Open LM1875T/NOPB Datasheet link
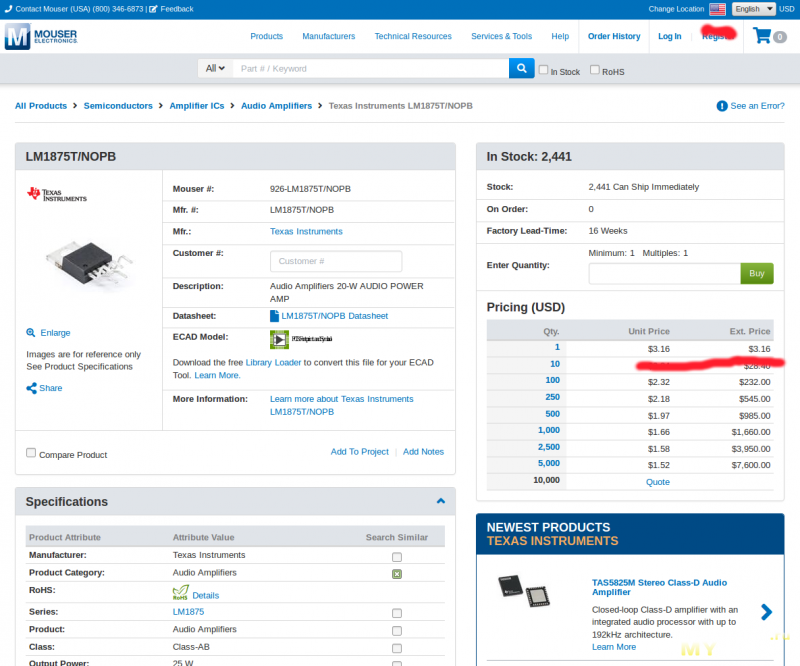 335,316
